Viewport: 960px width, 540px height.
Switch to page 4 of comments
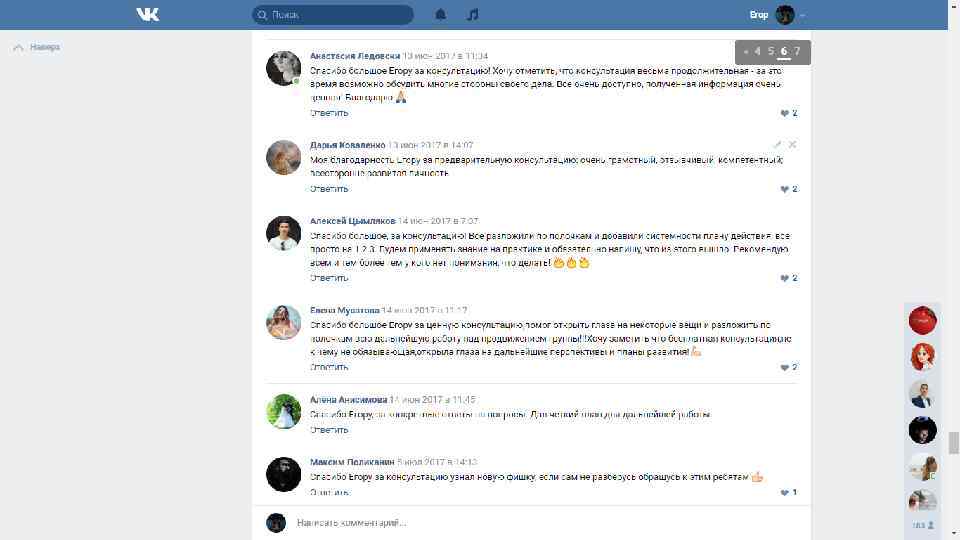pos(757,51)
